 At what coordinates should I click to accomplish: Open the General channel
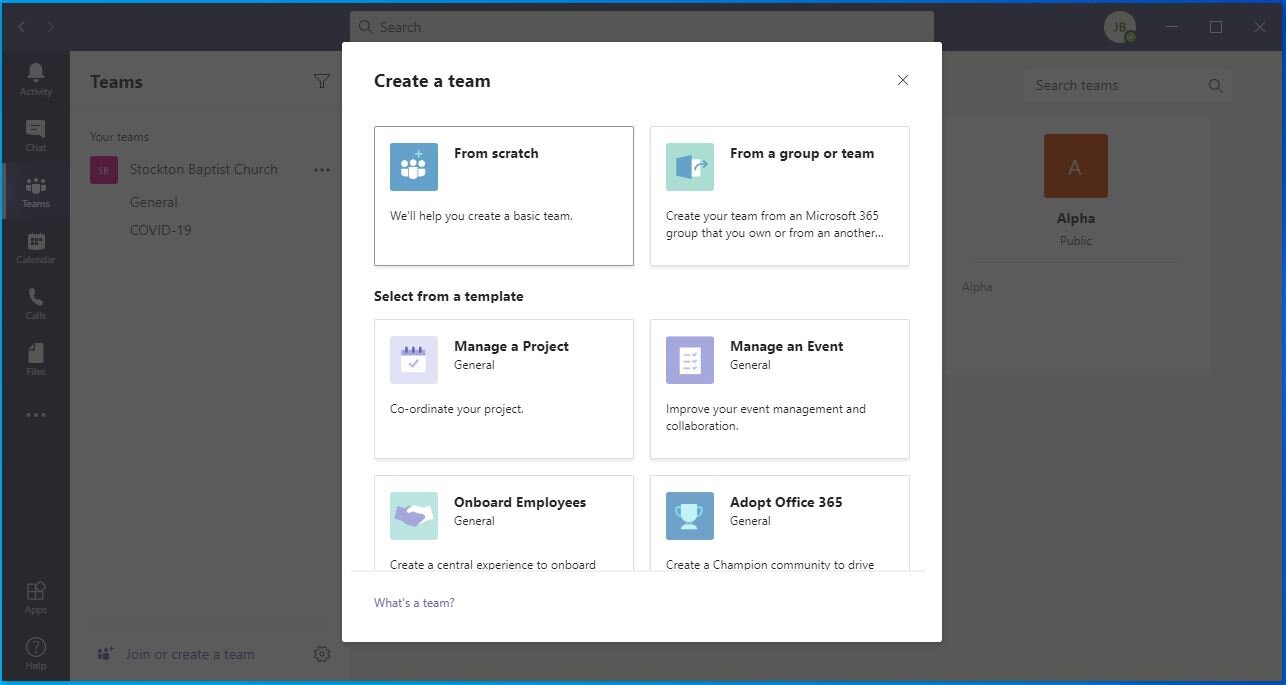154,202
